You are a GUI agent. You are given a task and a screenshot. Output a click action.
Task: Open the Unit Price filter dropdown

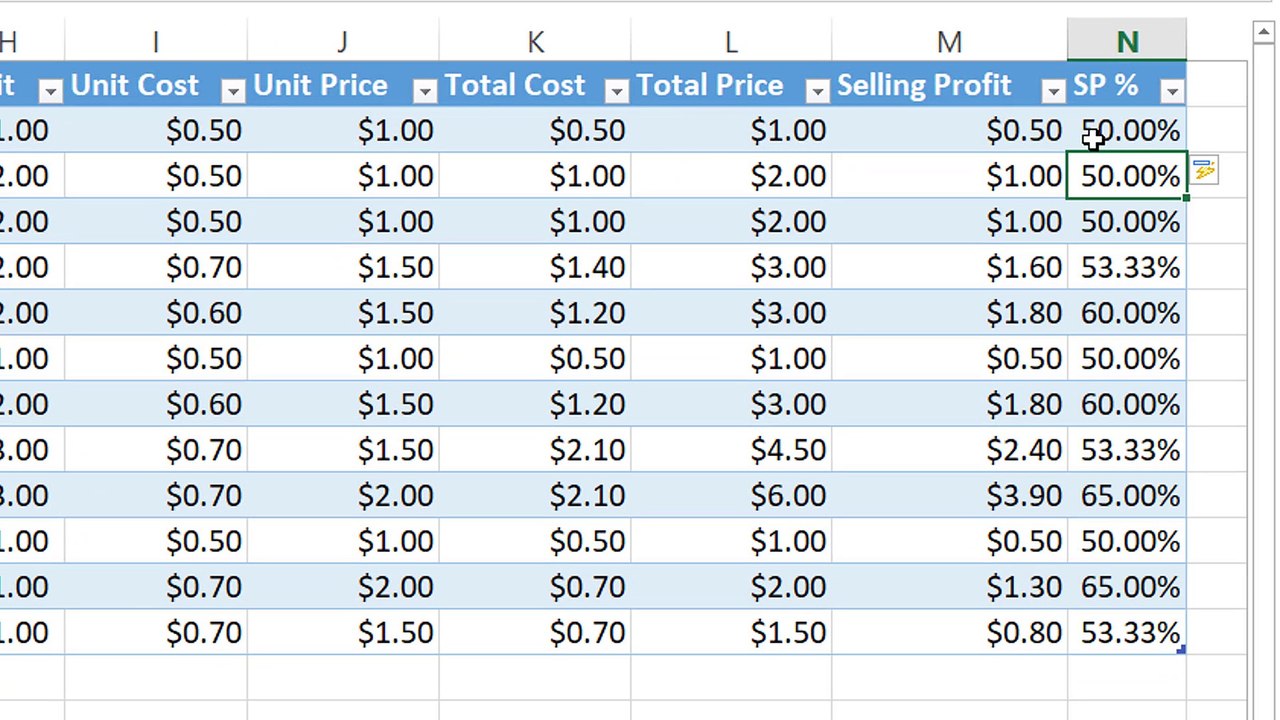click(424, 91)
